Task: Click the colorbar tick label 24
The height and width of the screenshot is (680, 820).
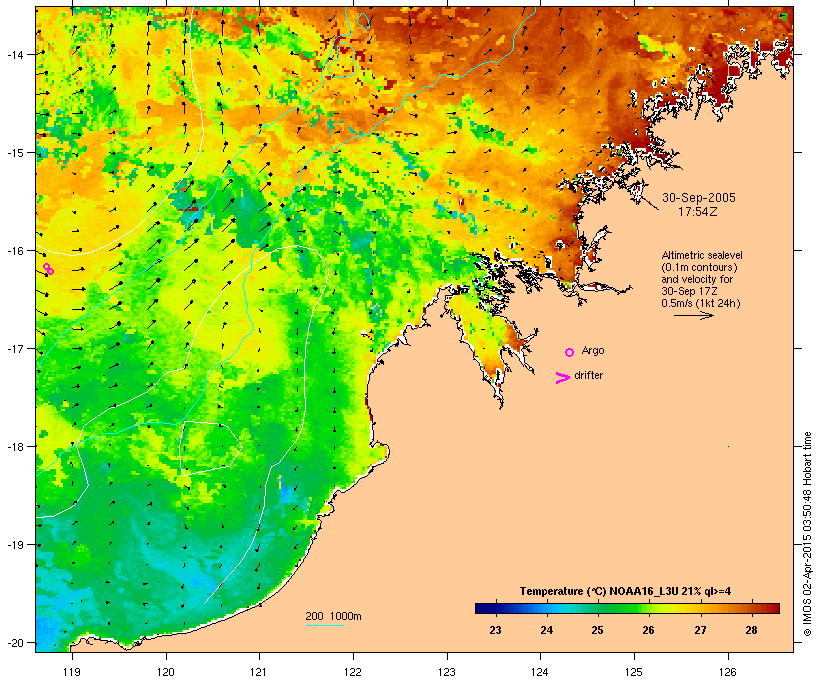Action: point(546,630)
